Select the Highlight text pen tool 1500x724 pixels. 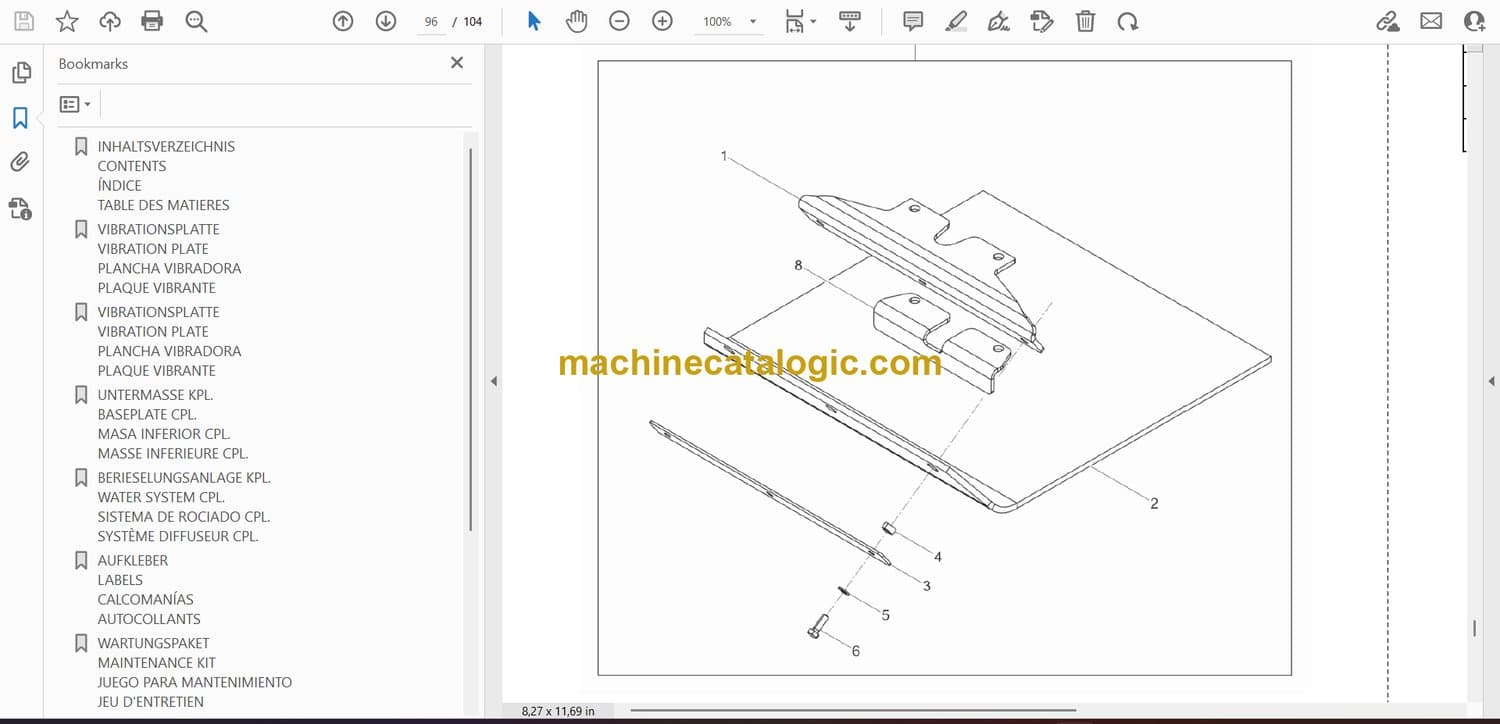point(956,21)
